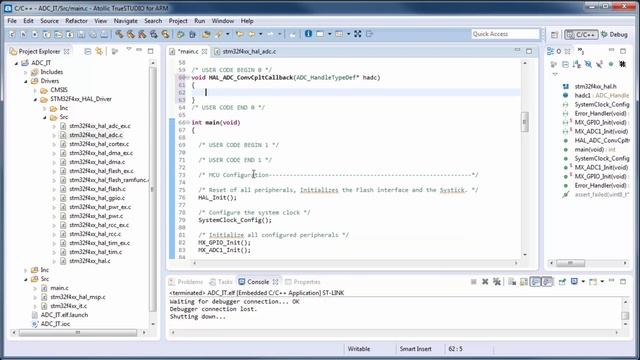This screenshot has width=640, height=360.
Task: Click the editor vertical scrollbar thumb
Action: [524, 122]
